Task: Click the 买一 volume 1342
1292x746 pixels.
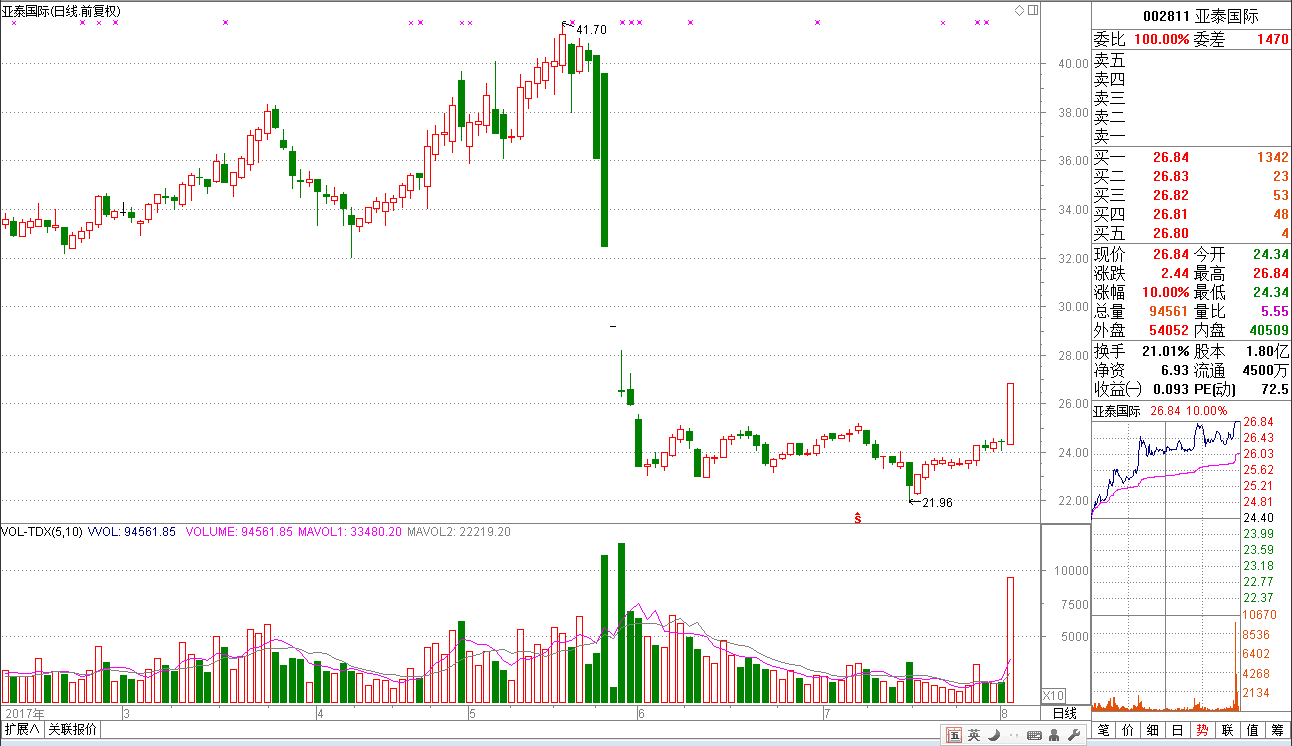Action: [1274, 157]
